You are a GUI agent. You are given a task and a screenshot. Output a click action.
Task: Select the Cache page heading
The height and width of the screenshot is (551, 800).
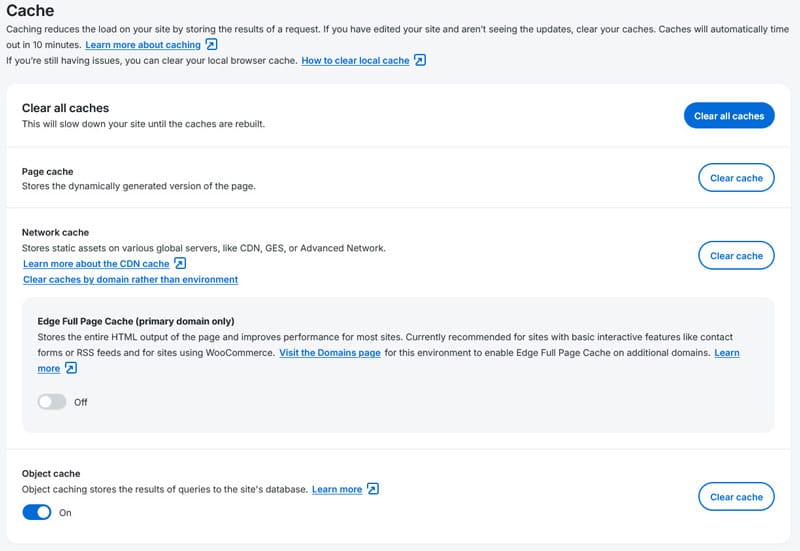click(x=30, y=11)
